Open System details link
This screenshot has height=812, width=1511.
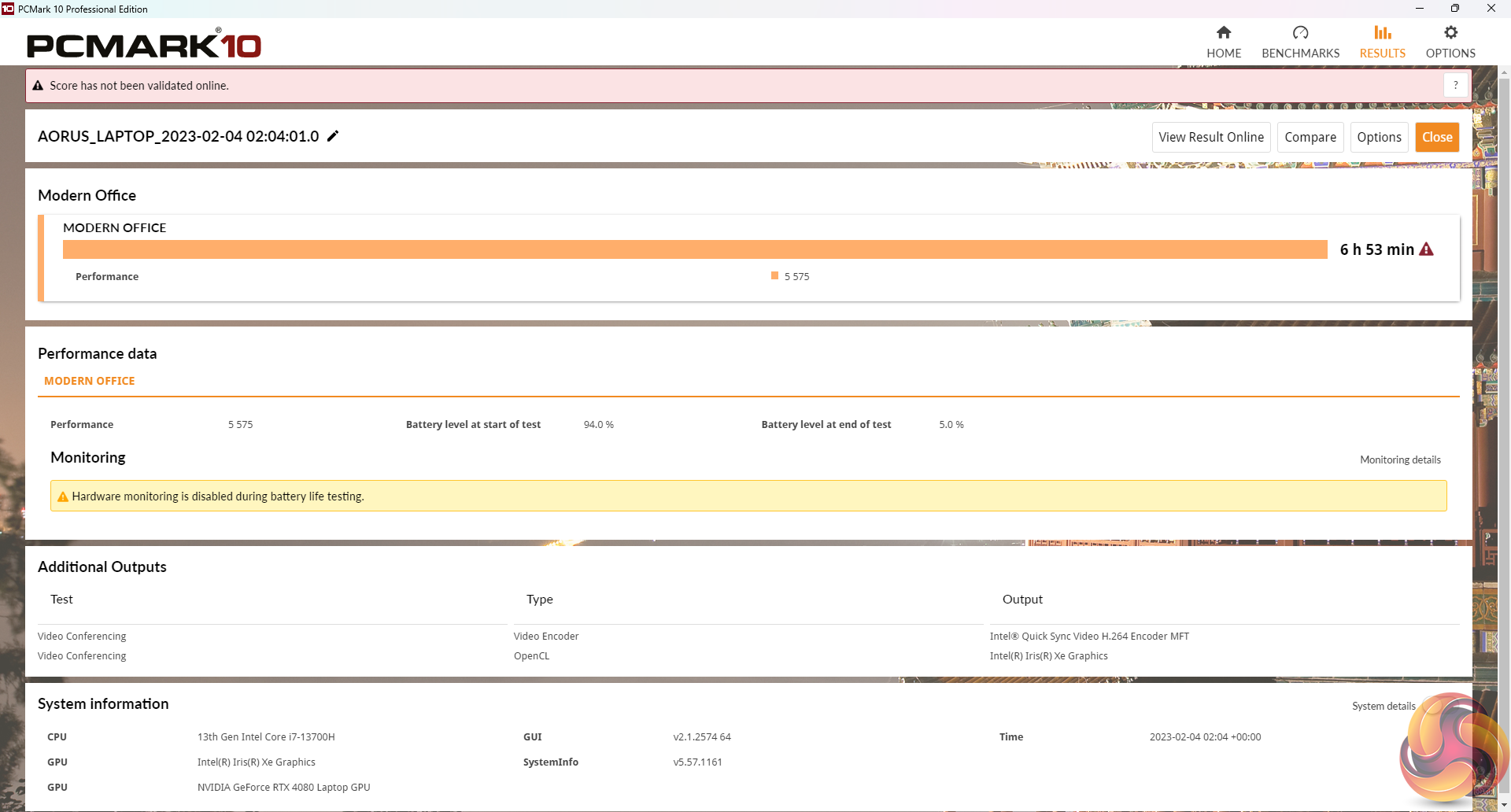(1384, 706)
